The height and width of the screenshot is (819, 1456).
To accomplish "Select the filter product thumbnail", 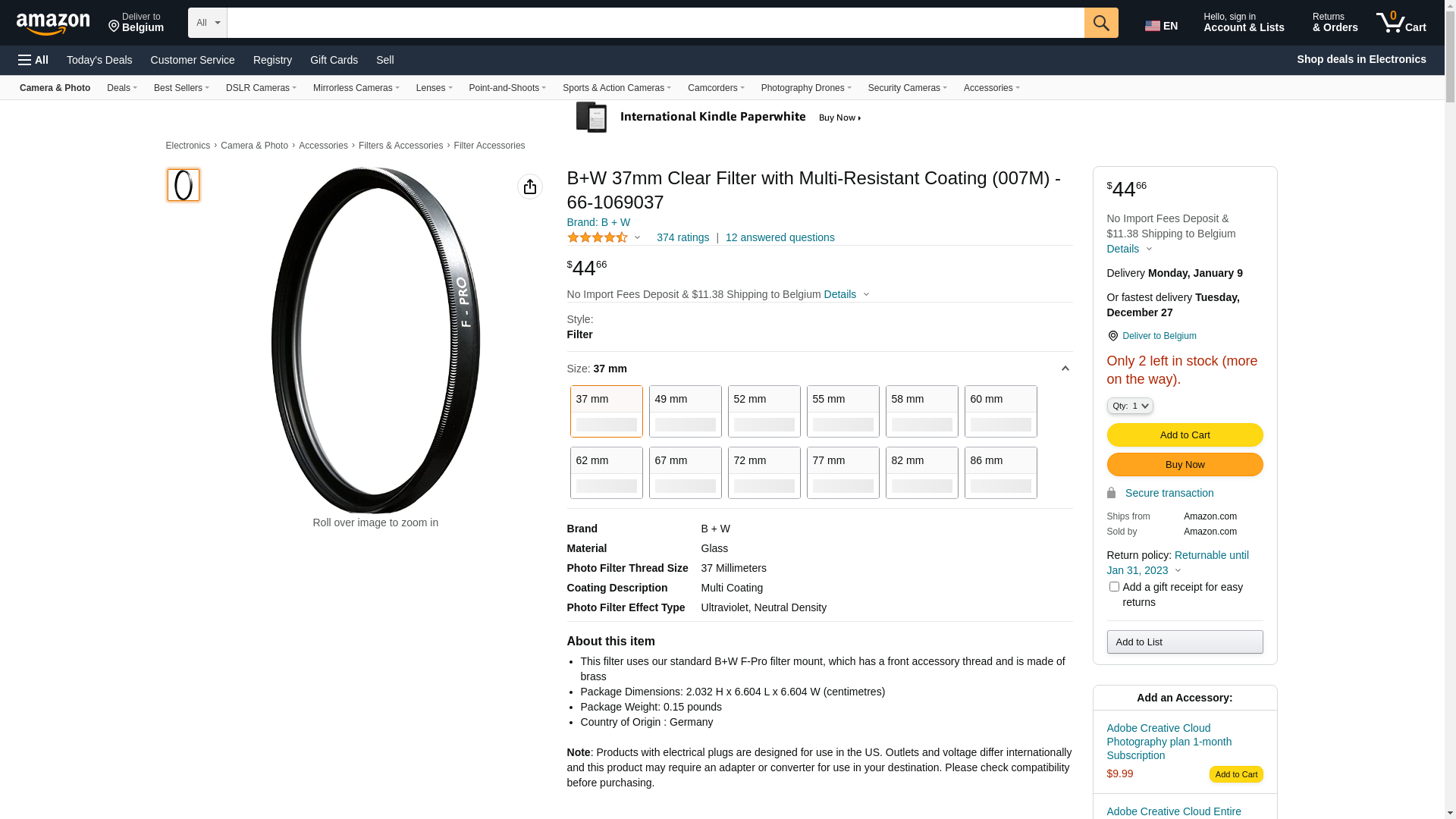I will [184, 185].
